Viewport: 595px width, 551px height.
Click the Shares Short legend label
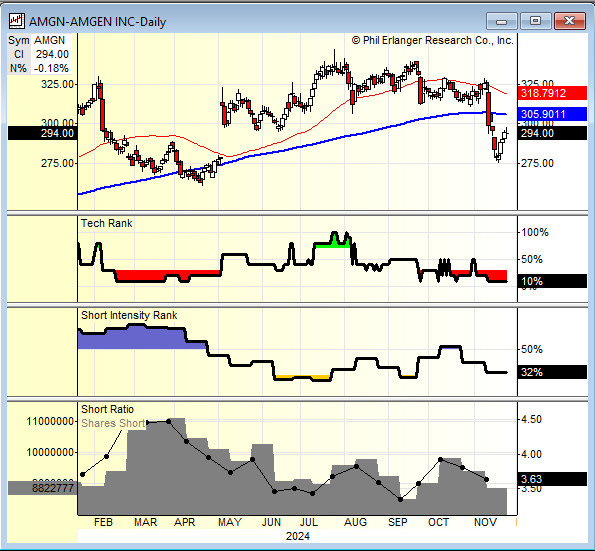[113, 423]
